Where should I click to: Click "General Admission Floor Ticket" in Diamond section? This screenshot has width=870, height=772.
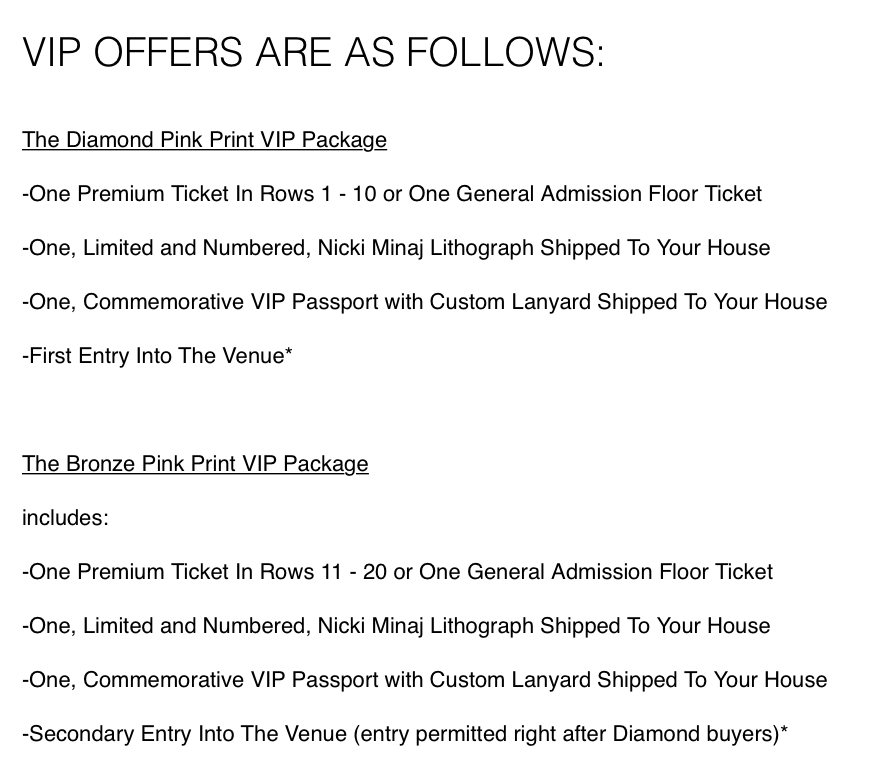609,194
